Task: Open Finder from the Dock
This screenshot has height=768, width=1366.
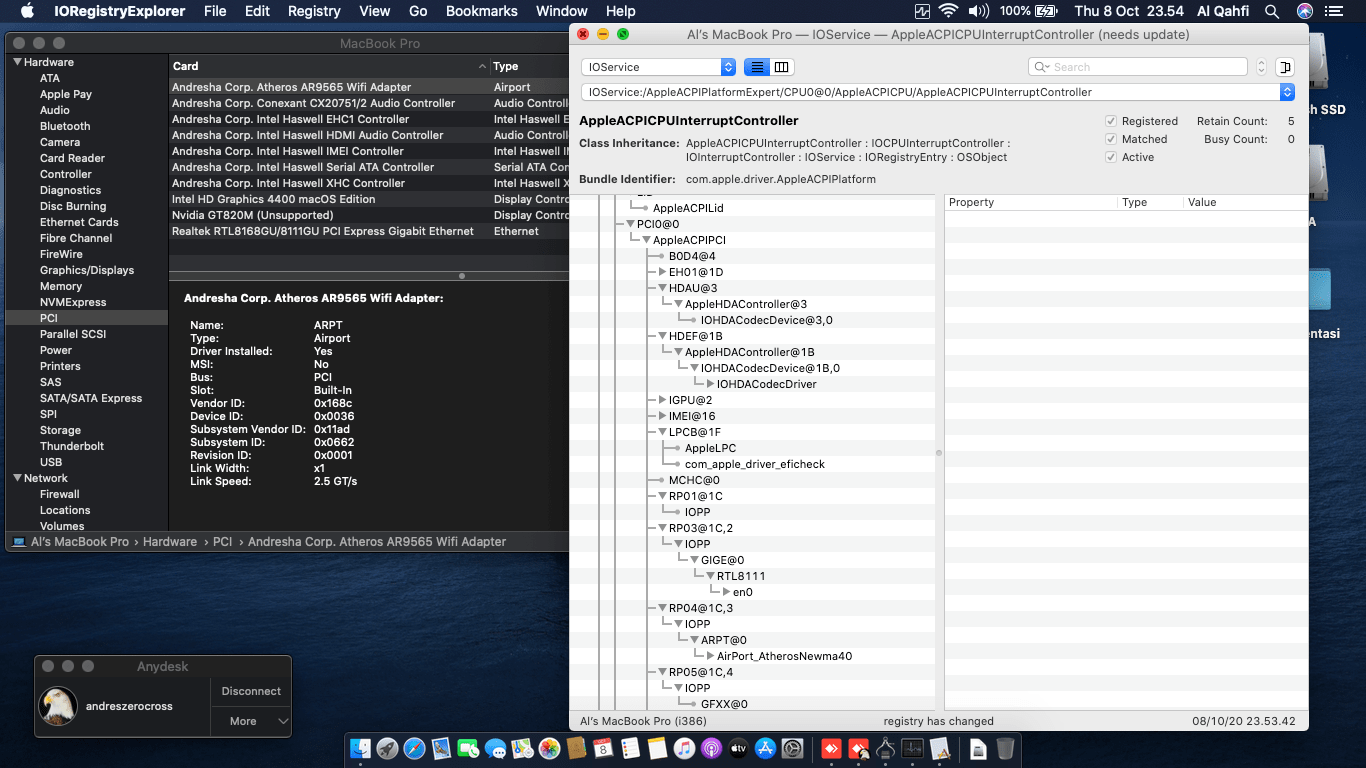Action: (x=362, y=748)
